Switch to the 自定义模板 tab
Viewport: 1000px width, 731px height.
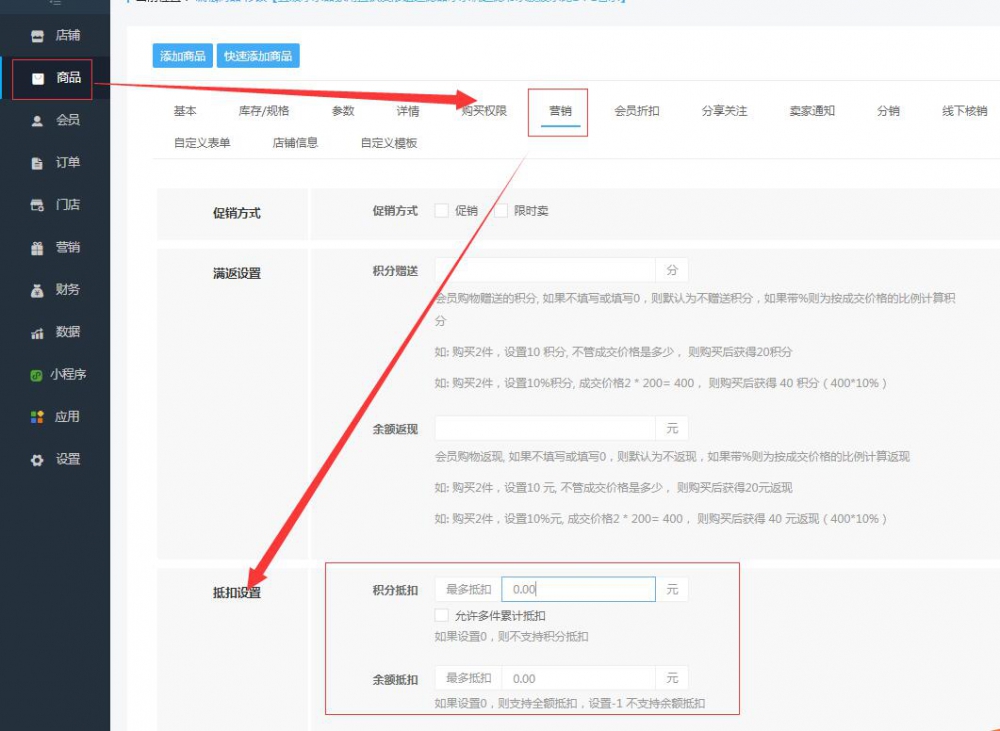pyautogui.click(x=389, y=143)
